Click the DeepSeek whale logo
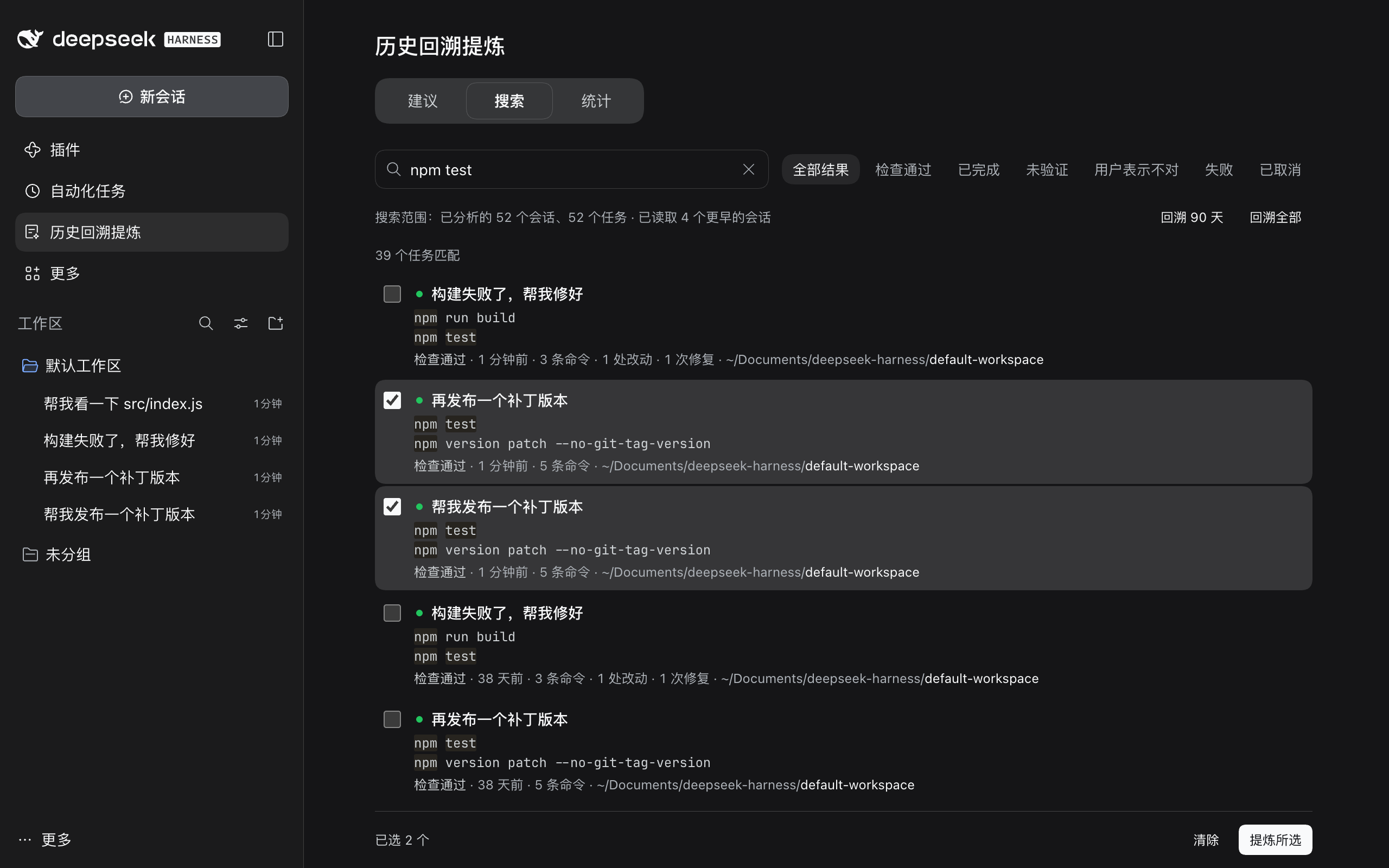 (x=30, y=39)
